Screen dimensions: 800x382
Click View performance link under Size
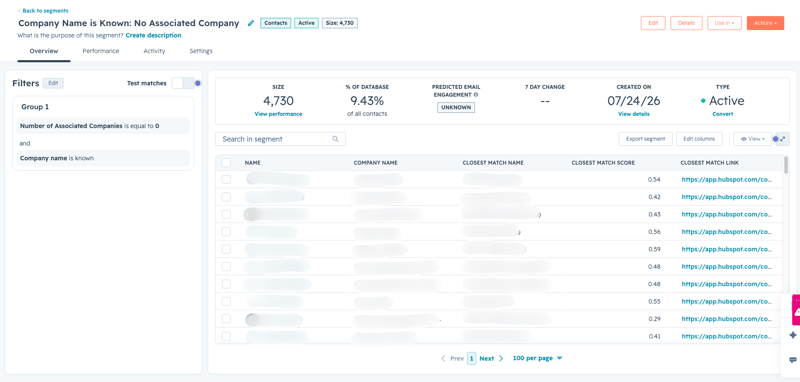pyautogui.click(x=278, y=114)
